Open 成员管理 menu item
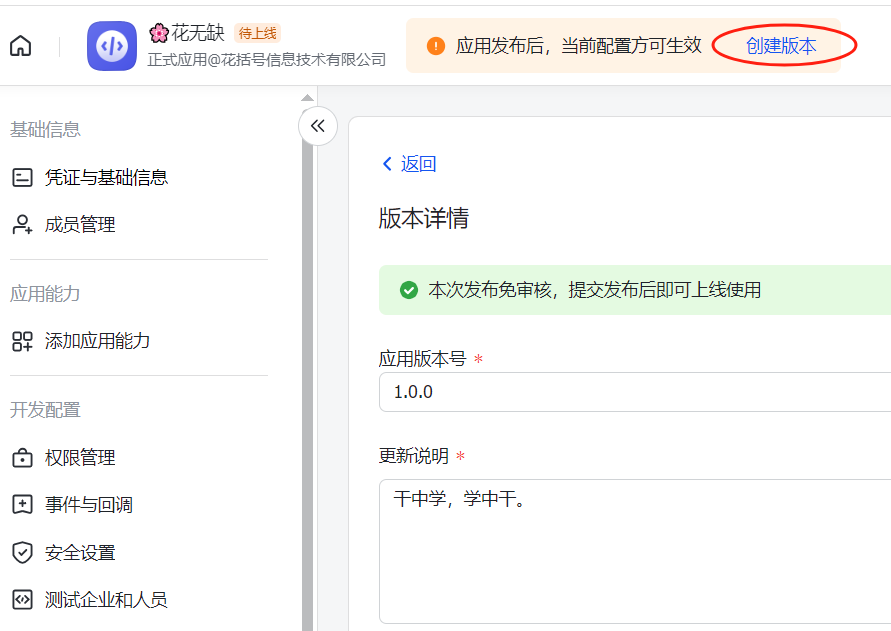This screenshot has height=631, width=891. tap(80, 225)
